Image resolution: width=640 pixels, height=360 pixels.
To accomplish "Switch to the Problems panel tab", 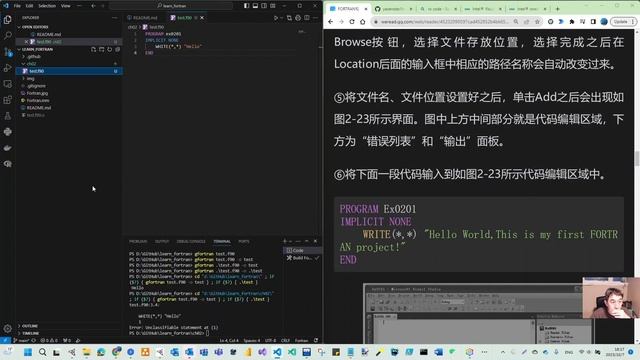I will [x=138, y=242].
